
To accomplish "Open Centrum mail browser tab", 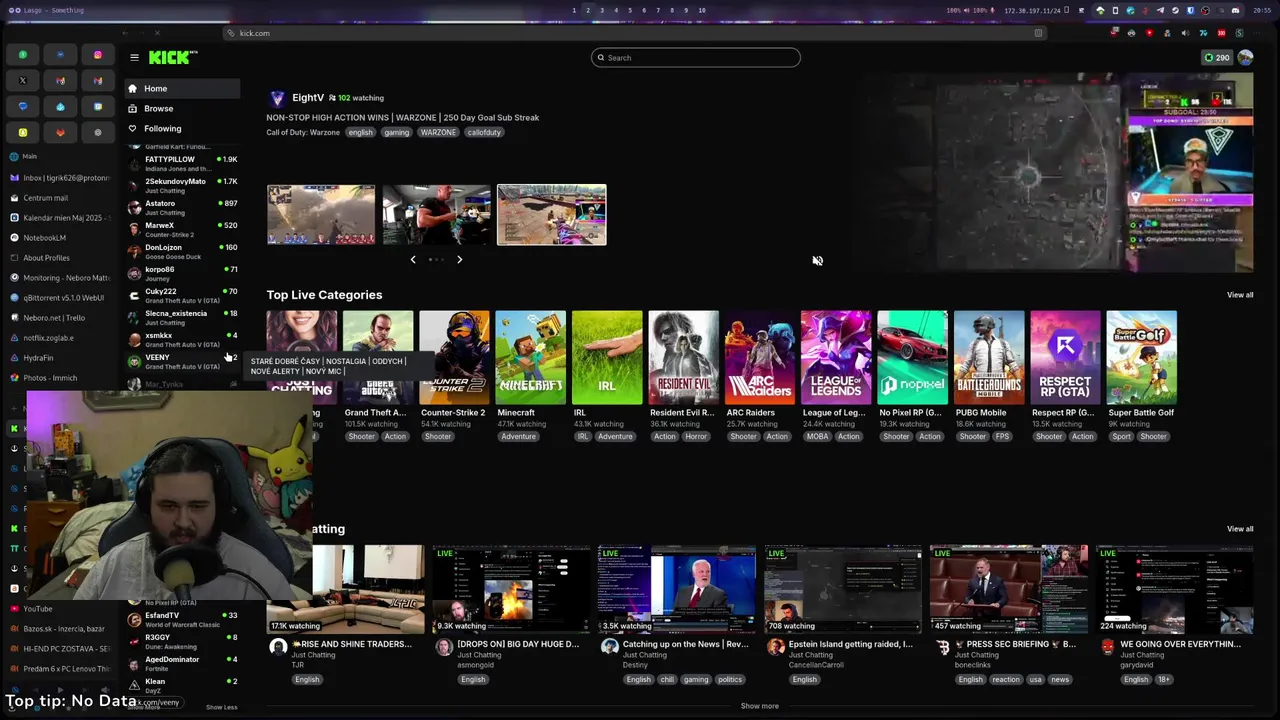I will [x=60, y=198].
